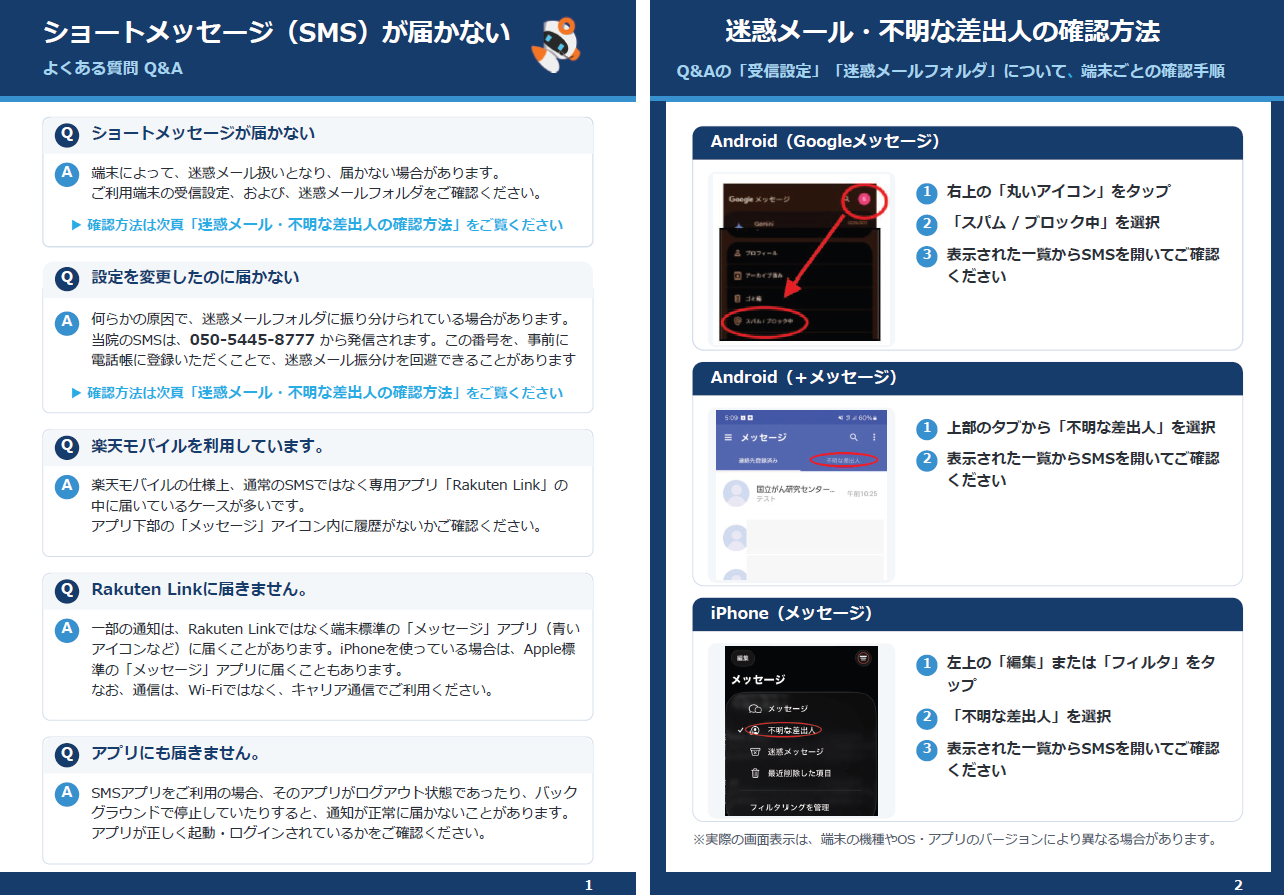This screenshot has width=1284, height=895.
Task: Tap the magnifier icon in +メッセージ screenshot
Action: [x=854, y=437]
